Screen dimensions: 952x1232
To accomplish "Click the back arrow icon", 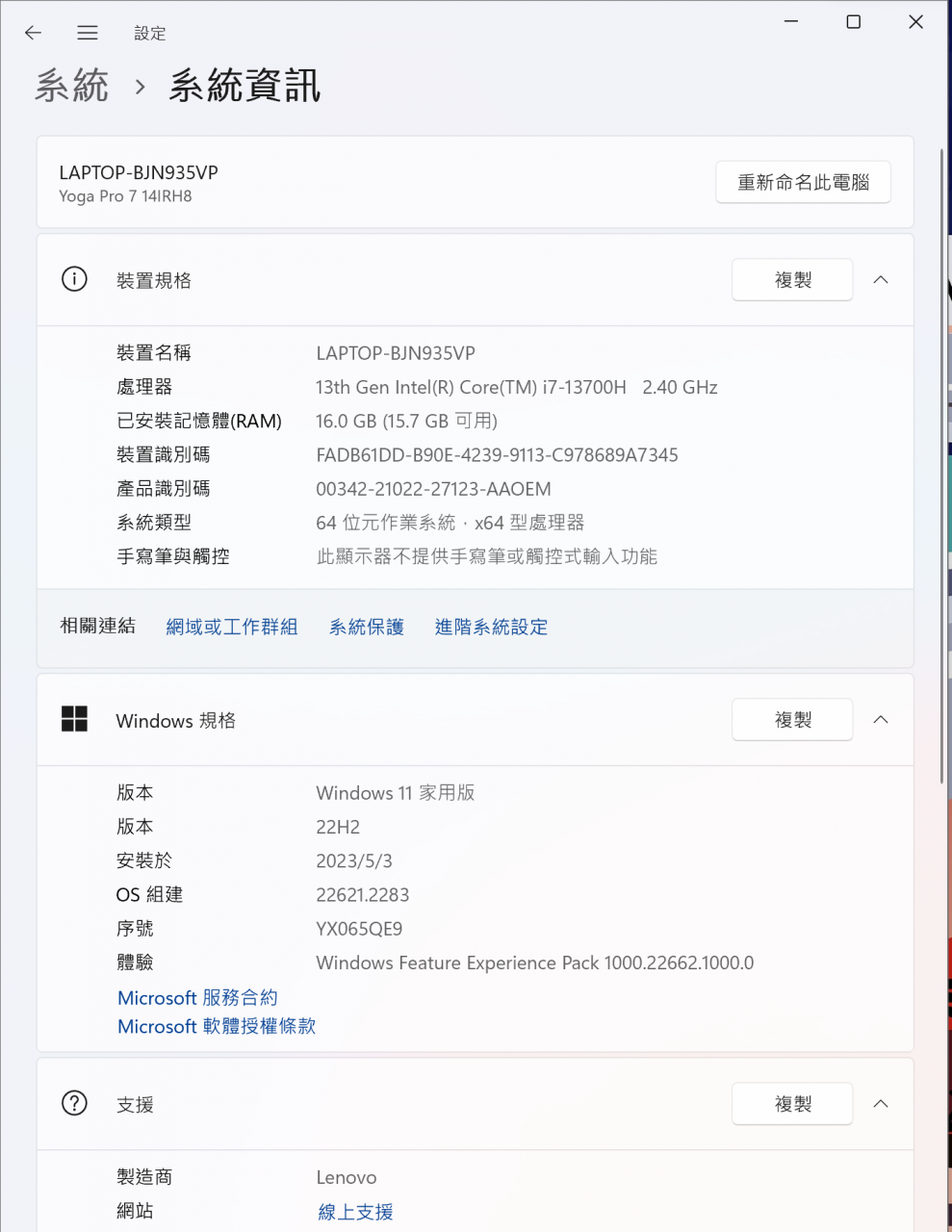I will coord(33,33).
